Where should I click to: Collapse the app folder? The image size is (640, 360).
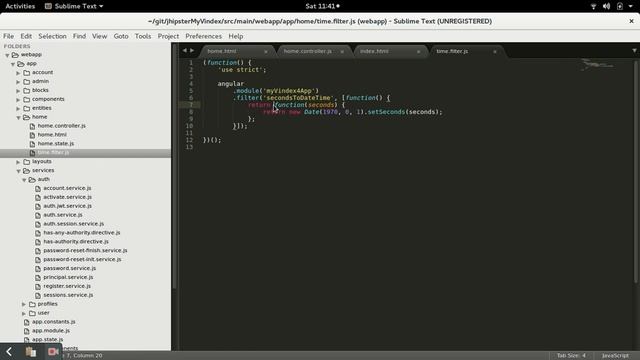tap(13, 64)
